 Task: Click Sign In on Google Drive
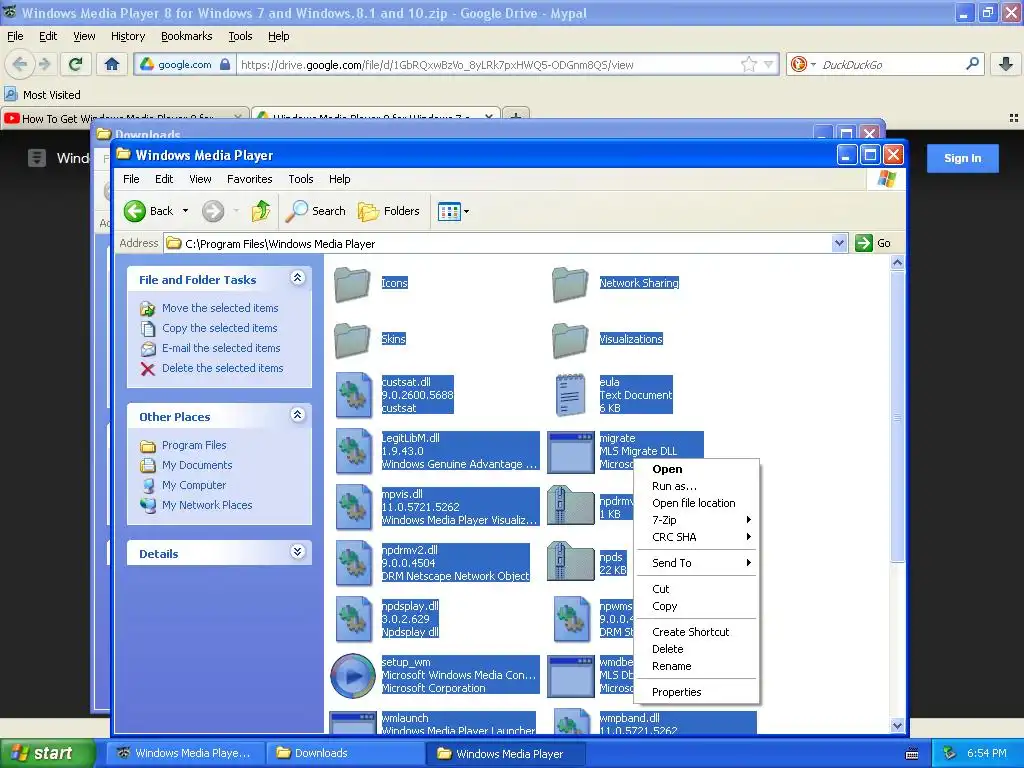pyautogui.click(x=963, y=158)
